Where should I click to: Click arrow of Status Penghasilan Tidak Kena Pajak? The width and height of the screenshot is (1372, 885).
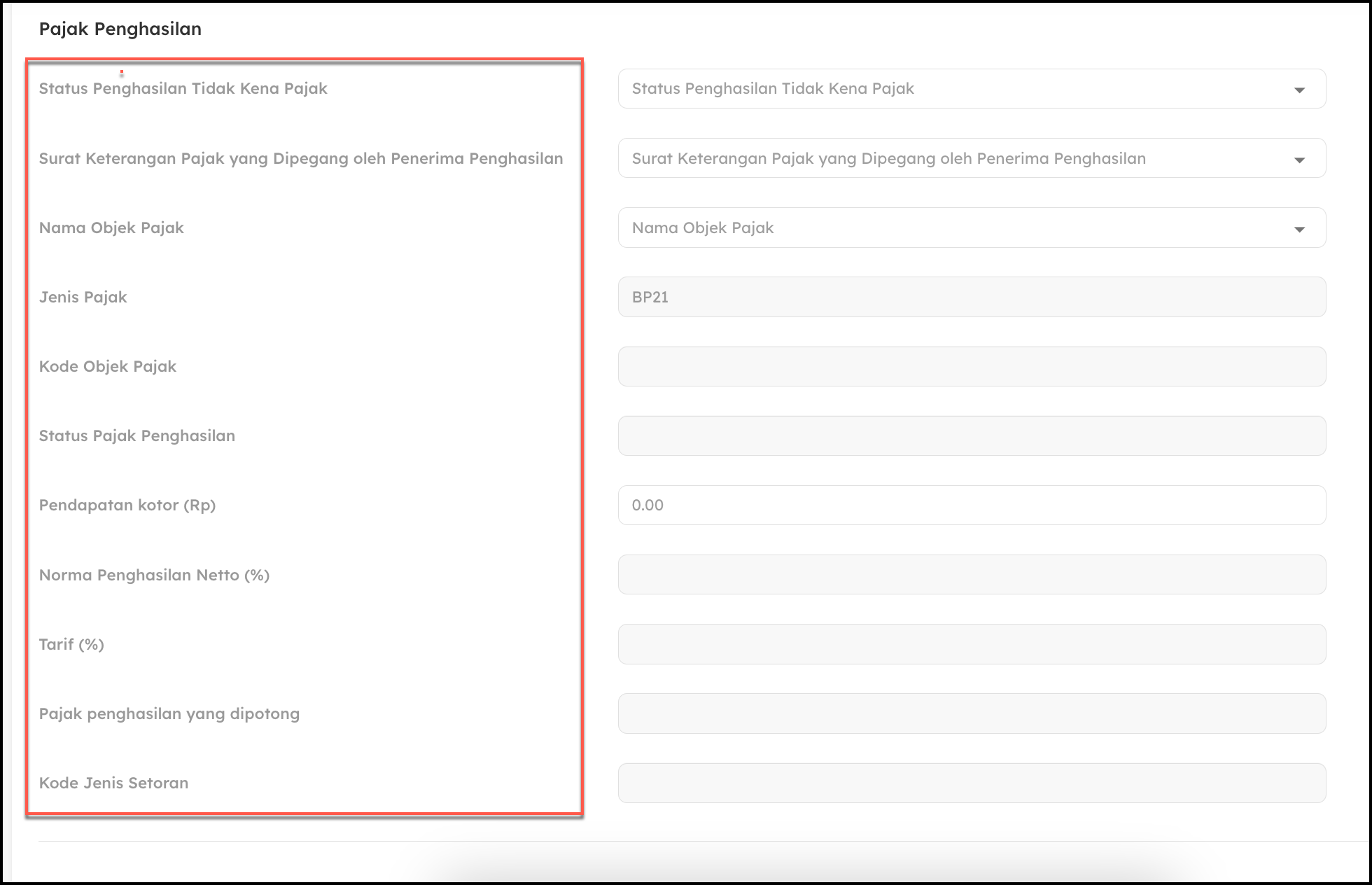coord(1299,90)
